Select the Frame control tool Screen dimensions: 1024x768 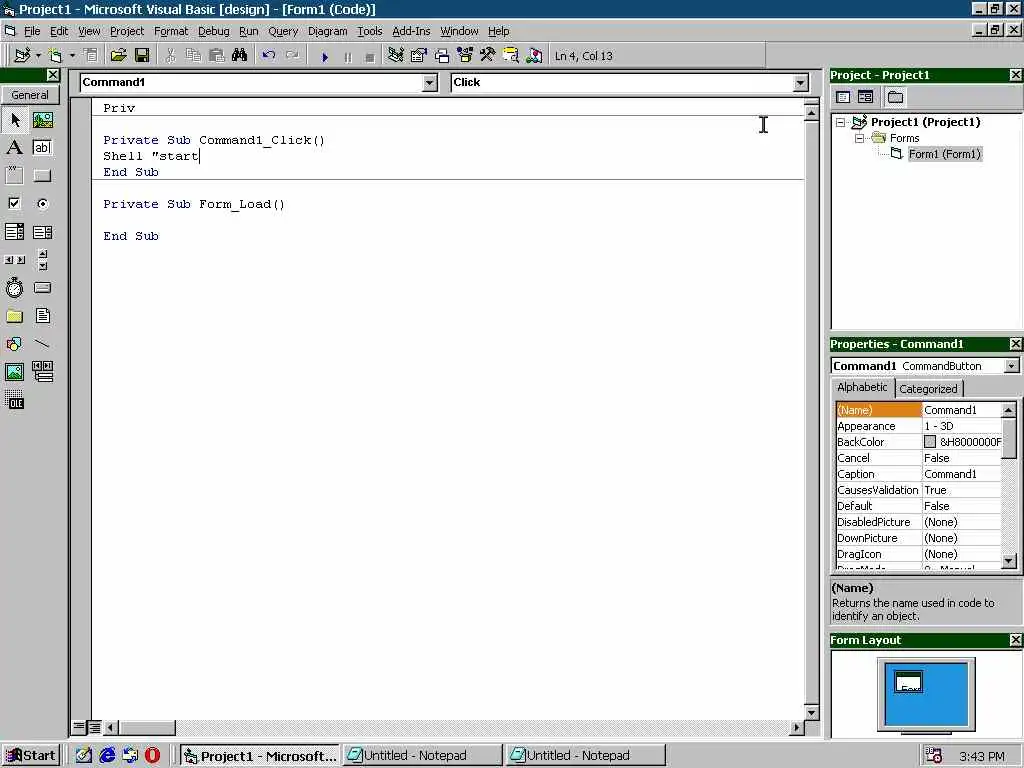pyautogui.click(x=14, y=175)
